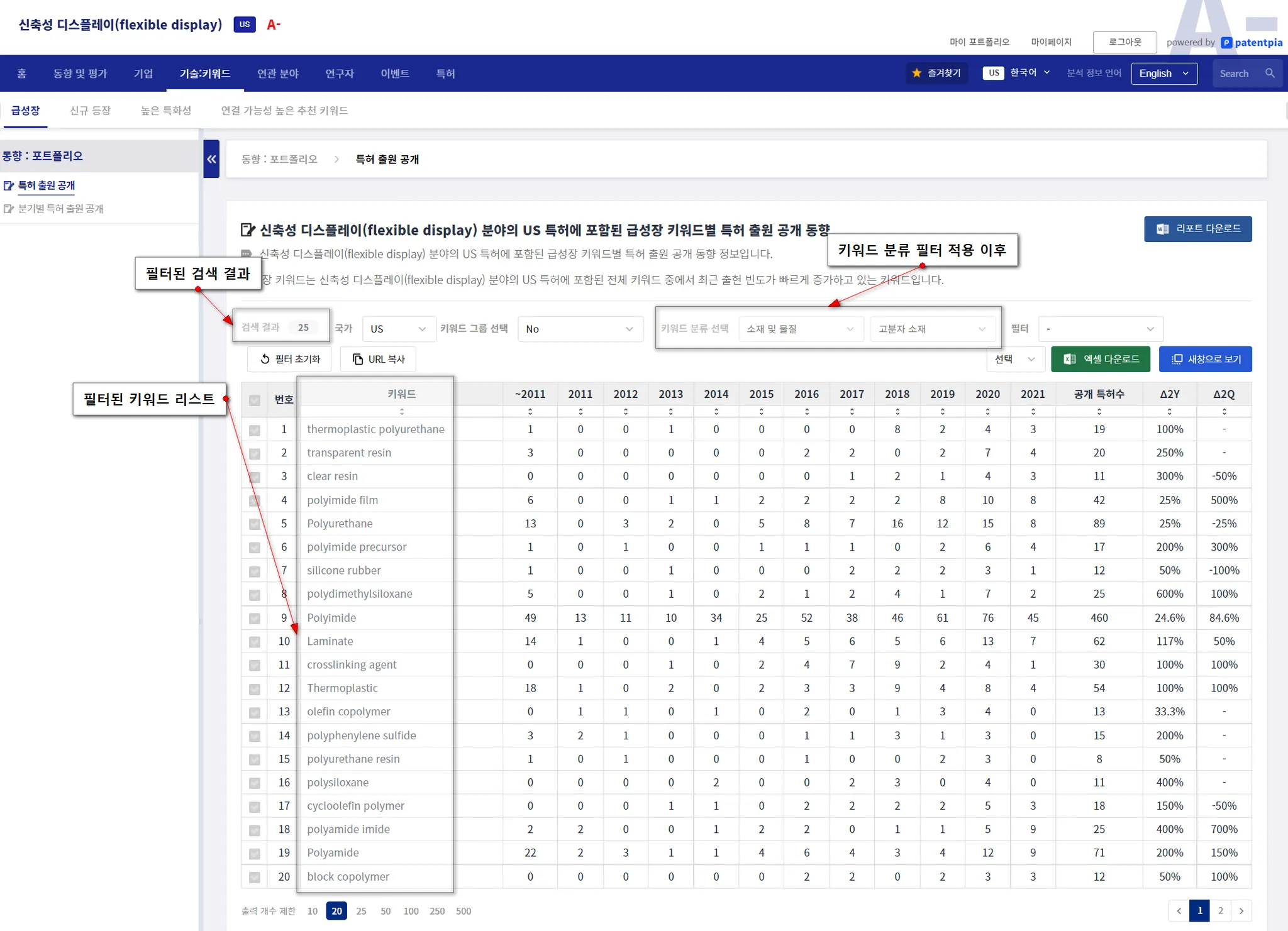Click the filter reset icon button
The height and width of the screenshot is (931, 1288).
(289, 359)
